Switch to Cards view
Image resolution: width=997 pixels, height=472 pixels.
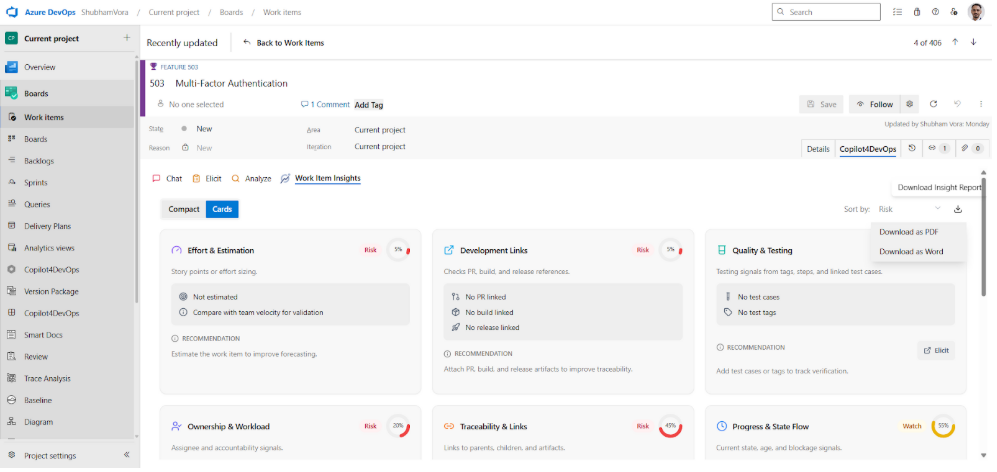point(222,209)
